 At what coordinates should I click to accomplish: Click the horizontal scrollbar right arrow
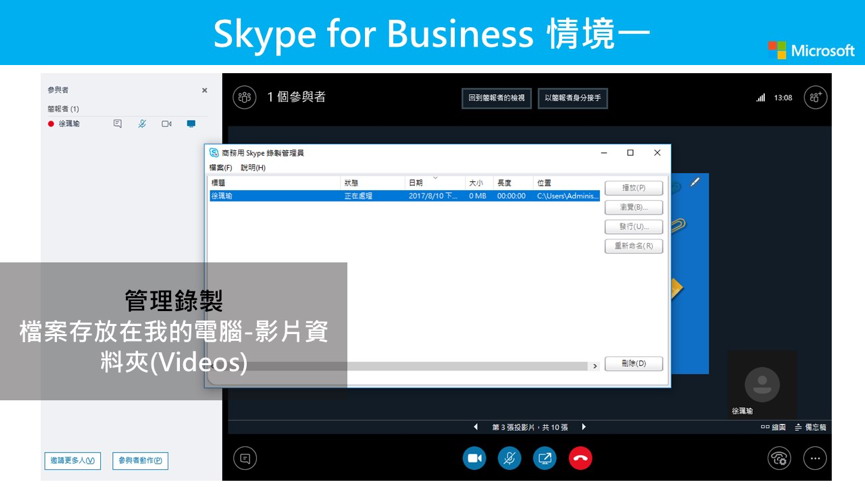click(x=595, y=366)
